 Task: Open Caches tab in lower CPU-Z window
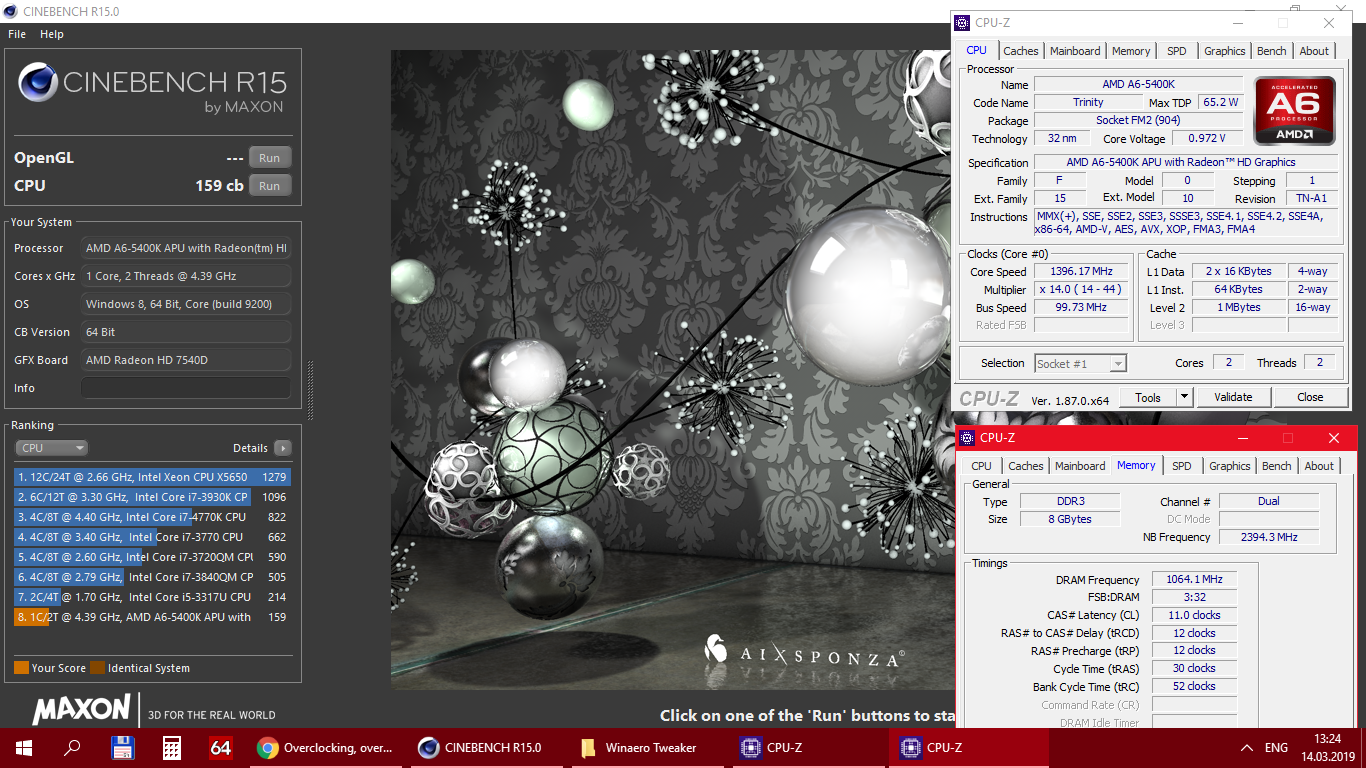[x=1026, y=466]
